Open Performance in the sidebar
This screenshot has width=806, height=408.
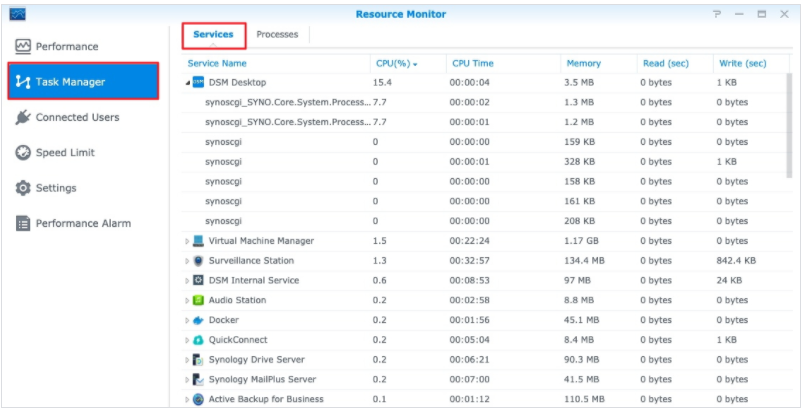66,47
